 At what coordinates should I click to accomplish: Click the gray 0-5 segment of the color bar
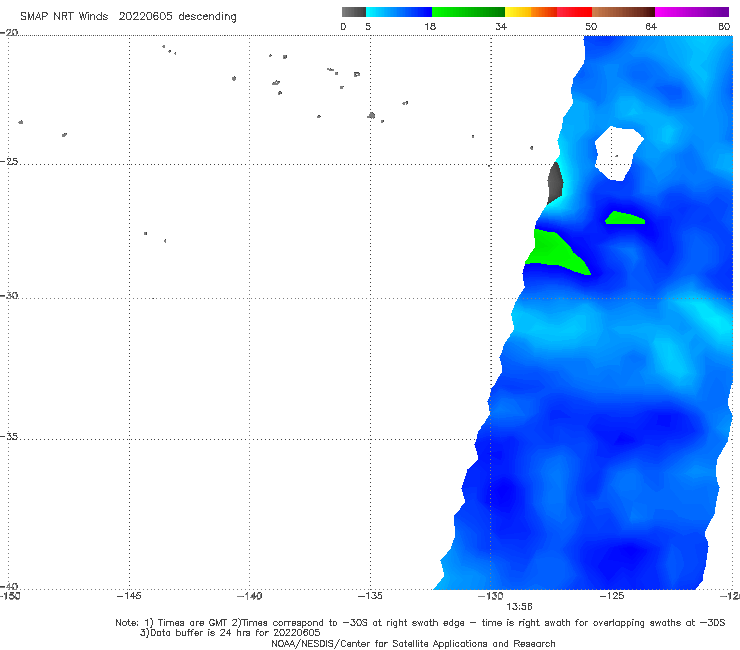353,12
